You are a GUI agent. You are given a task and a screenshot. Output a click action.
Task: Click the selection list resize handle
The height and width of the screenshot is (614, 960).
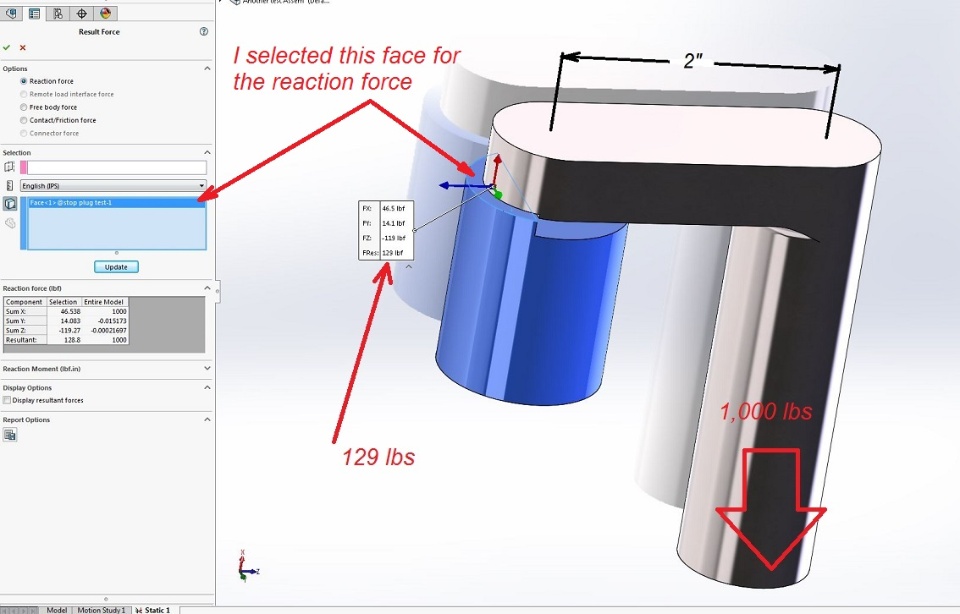tap(116, 253)
